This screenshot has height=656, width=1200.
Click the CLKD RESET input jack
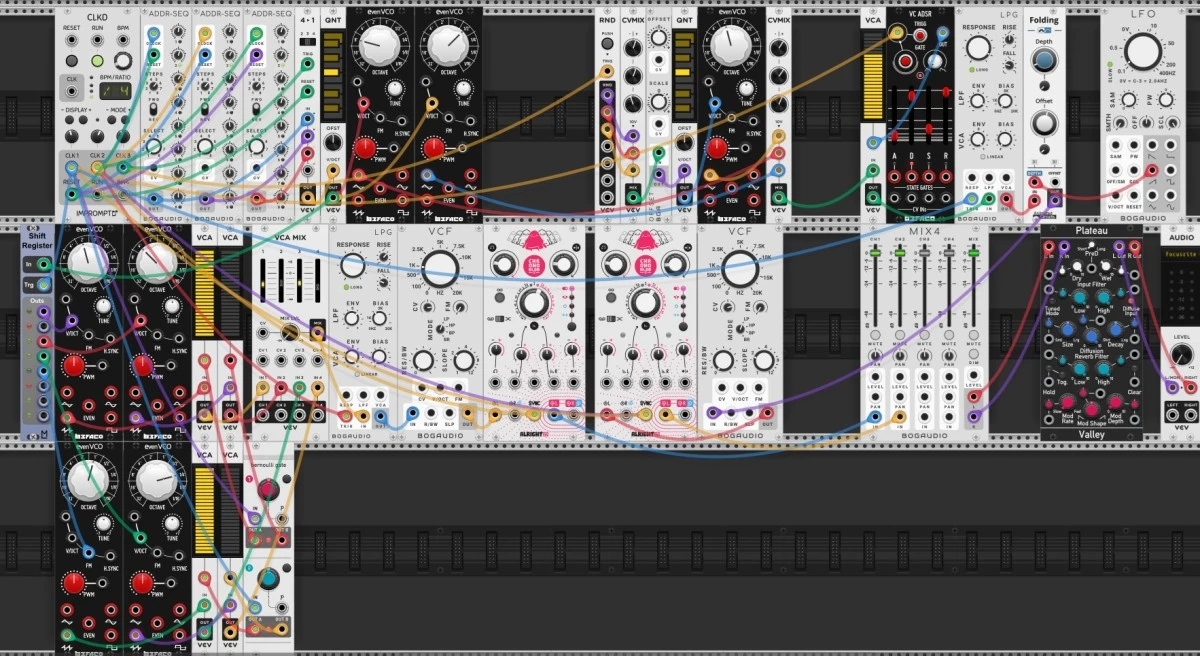(x=72, y=40)
